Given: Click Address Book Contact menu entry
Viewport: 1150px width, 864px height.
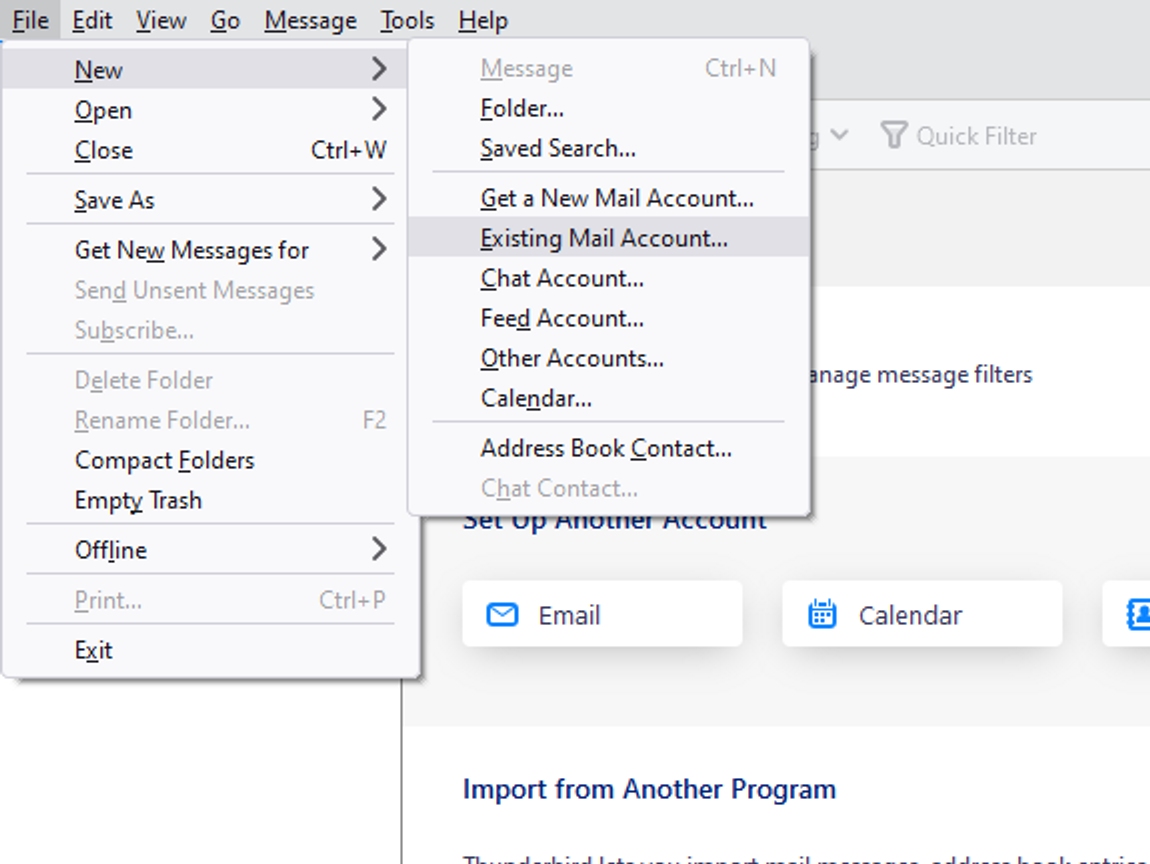Looking at the screenshot, I should click(606, 448).
